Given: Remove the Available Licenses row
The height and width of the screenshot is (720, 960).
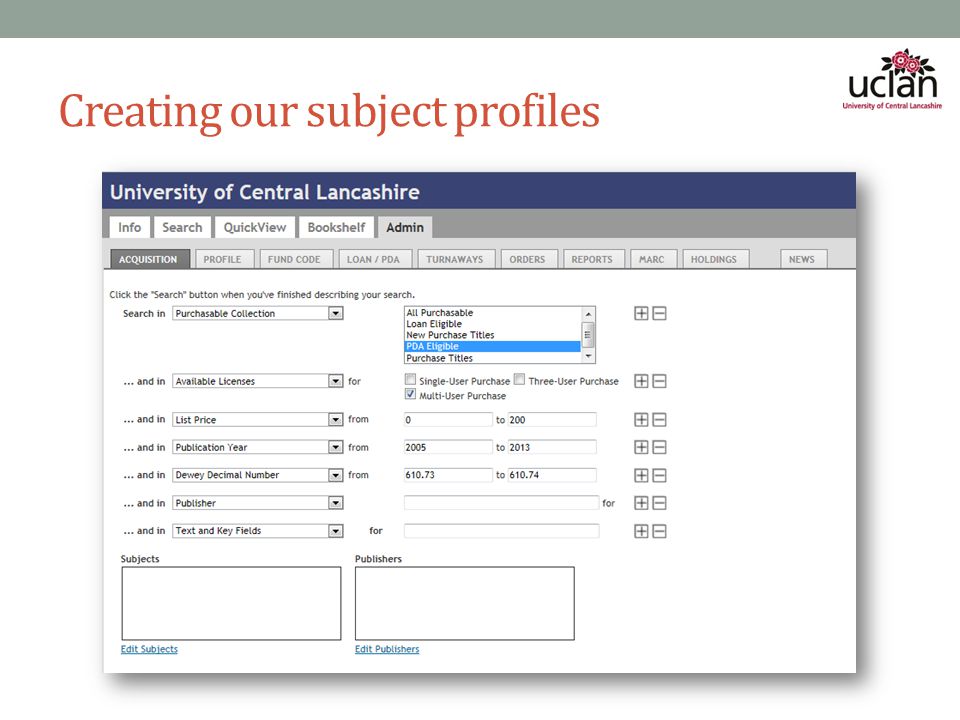Looking at the screenshot, I should 659,381.
